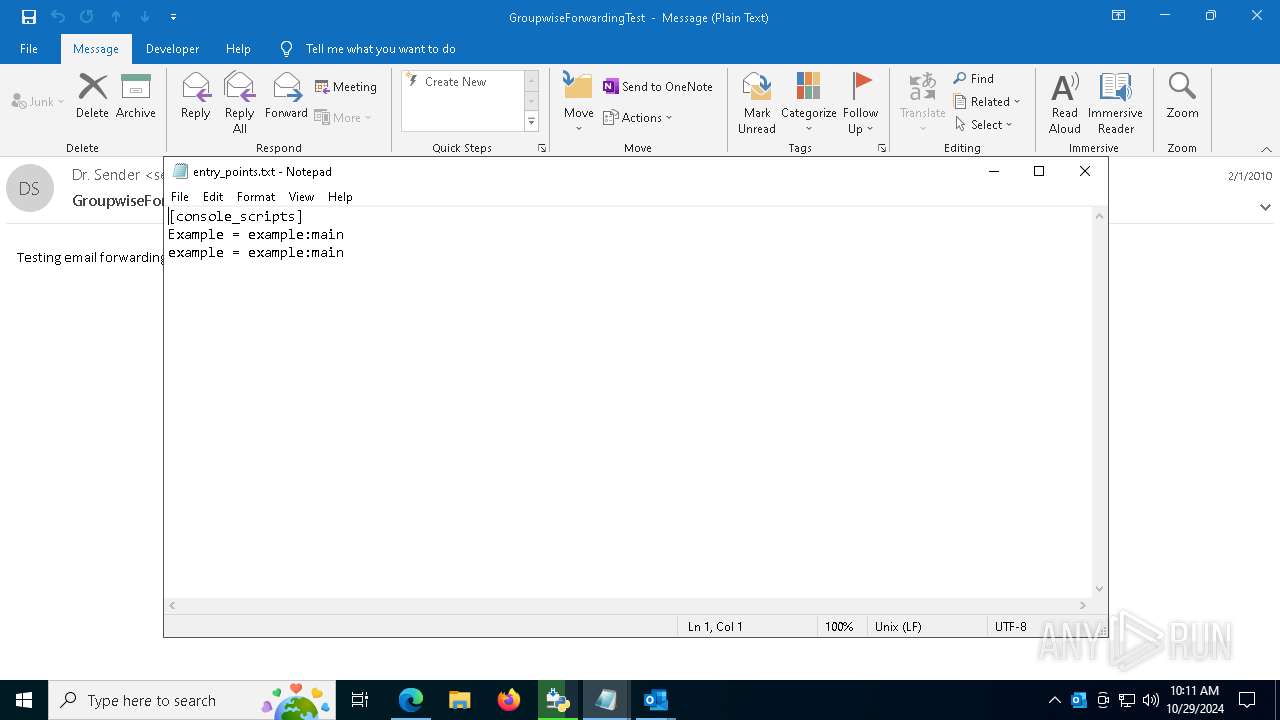Launch Immersive Reader

1115,102
